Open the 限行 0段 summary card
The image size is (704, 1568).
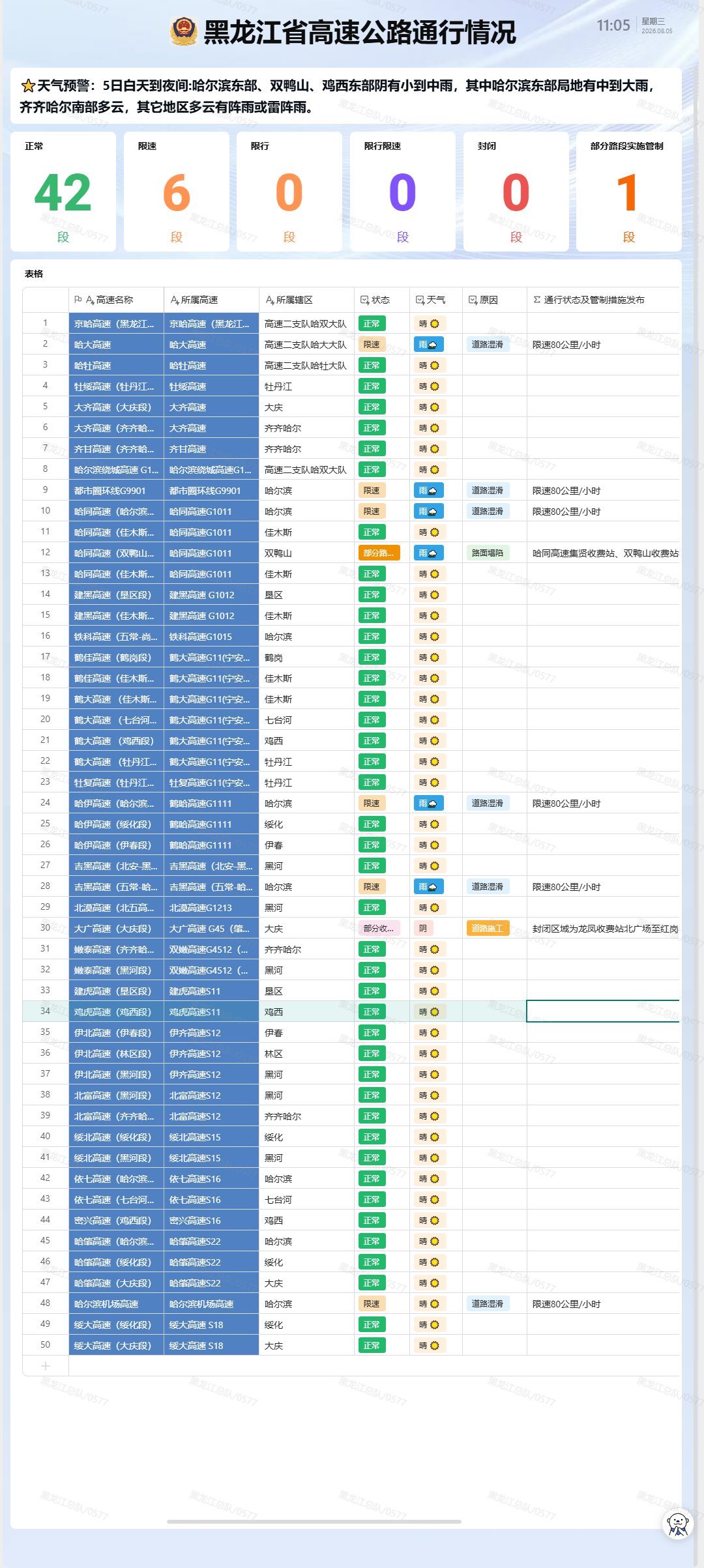(x=289, y=192)
